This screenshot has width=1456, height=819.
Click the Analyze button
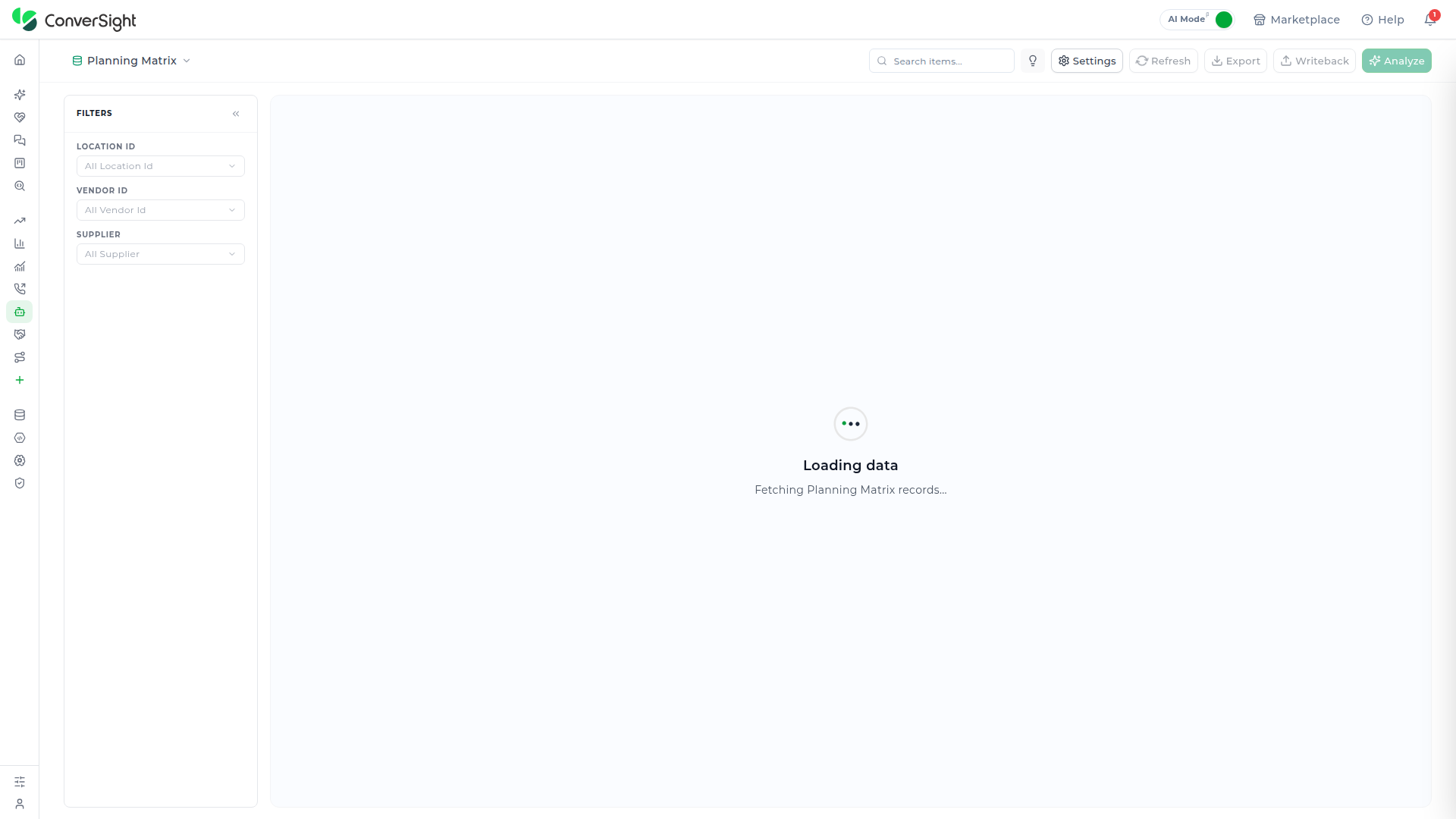click(x=1396, y=61)
